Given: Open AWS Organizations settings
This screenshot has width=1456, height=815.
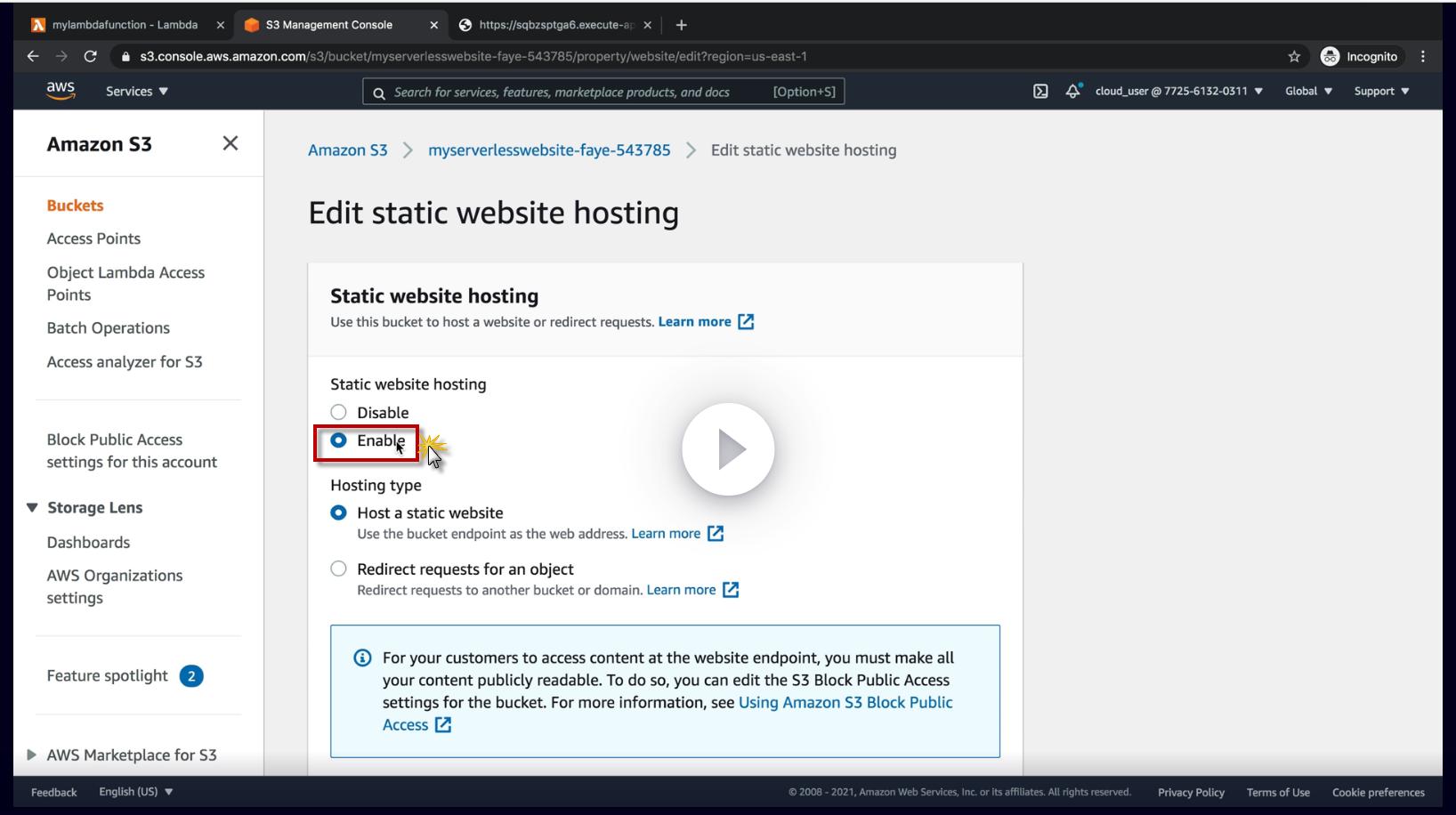Looking at the screenshot, I should click(115, 586).
